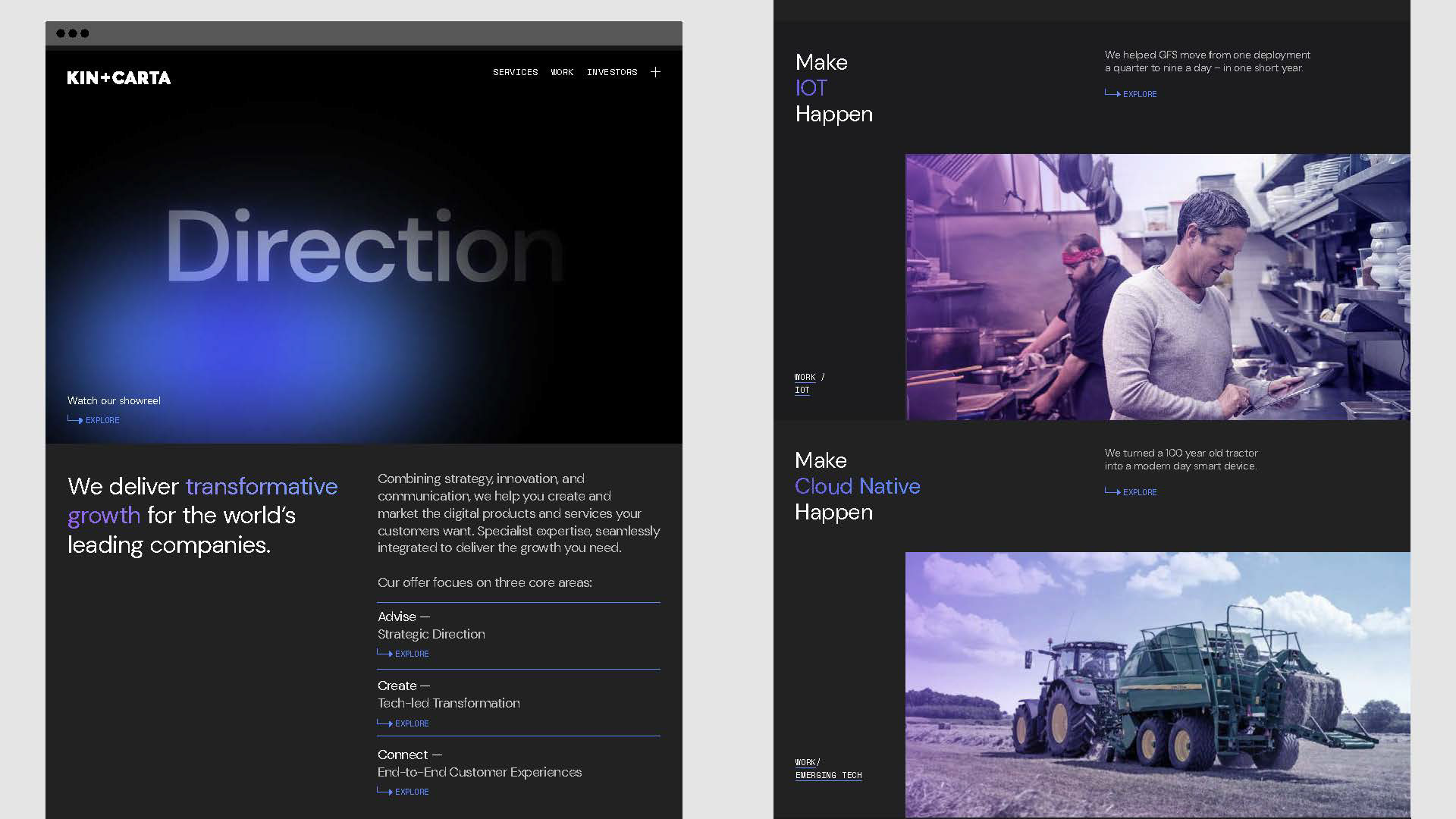The image size is (1456, 819).
Task: Click Explore under Connect End-to-End Customer Experiences
Action: [x=403, y=792]
